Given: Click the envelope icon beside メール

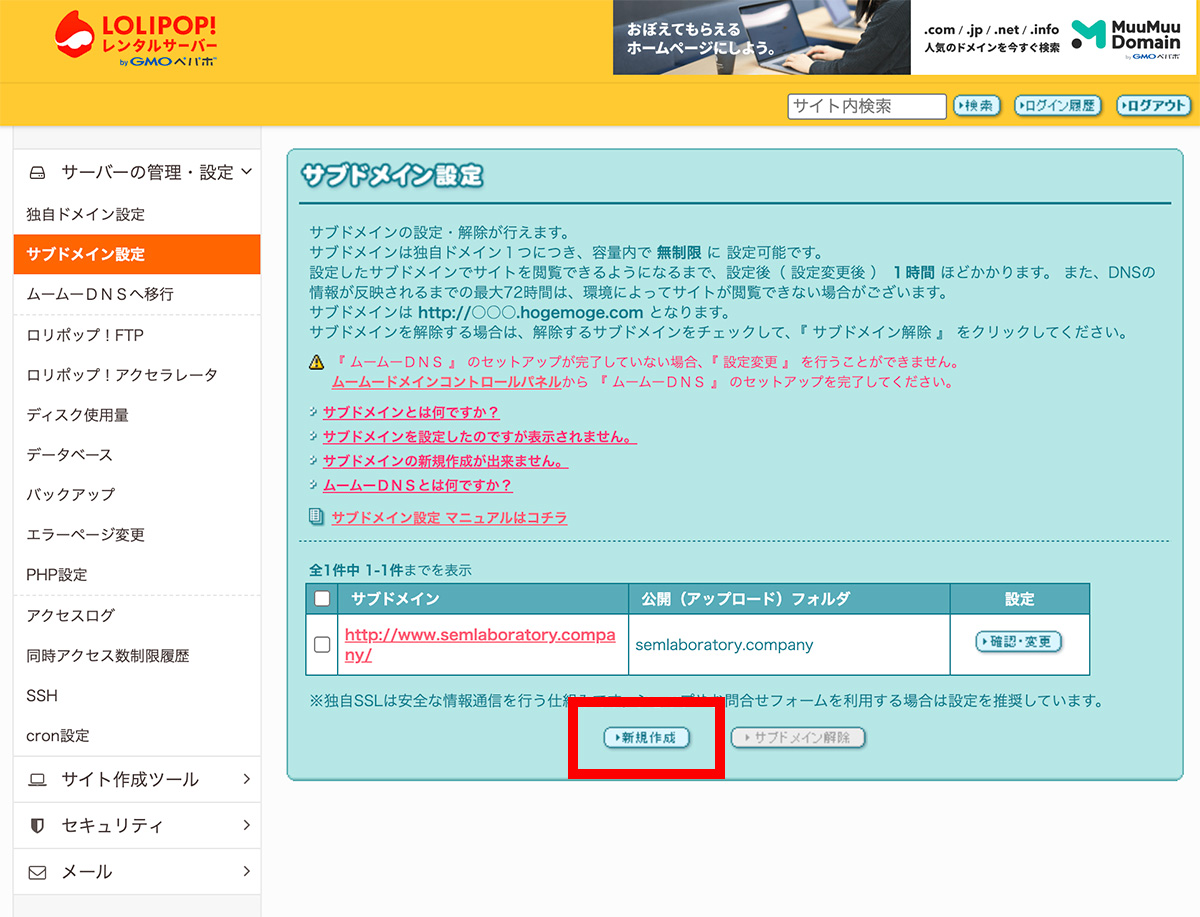Looking at the screenshot, I should coord(37,873).
